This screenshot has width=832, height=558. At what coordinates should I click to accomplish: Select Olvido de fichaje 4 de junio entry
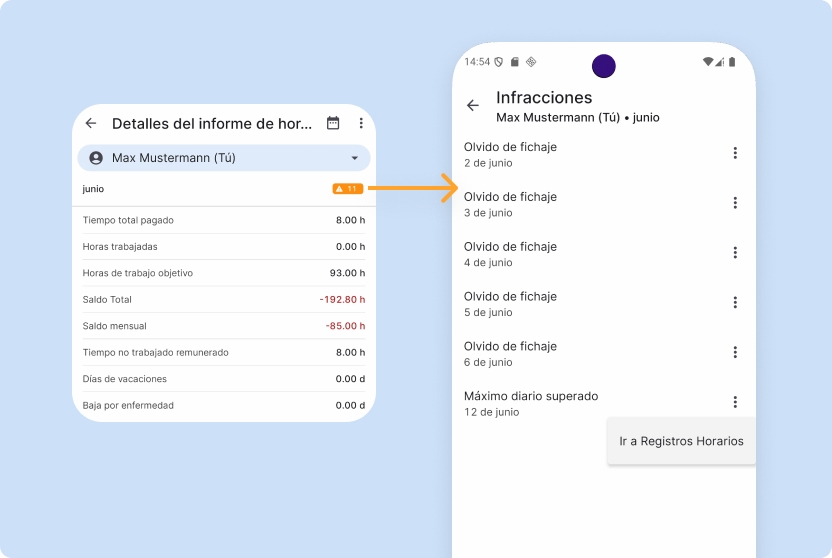click(x=580, y=254)
